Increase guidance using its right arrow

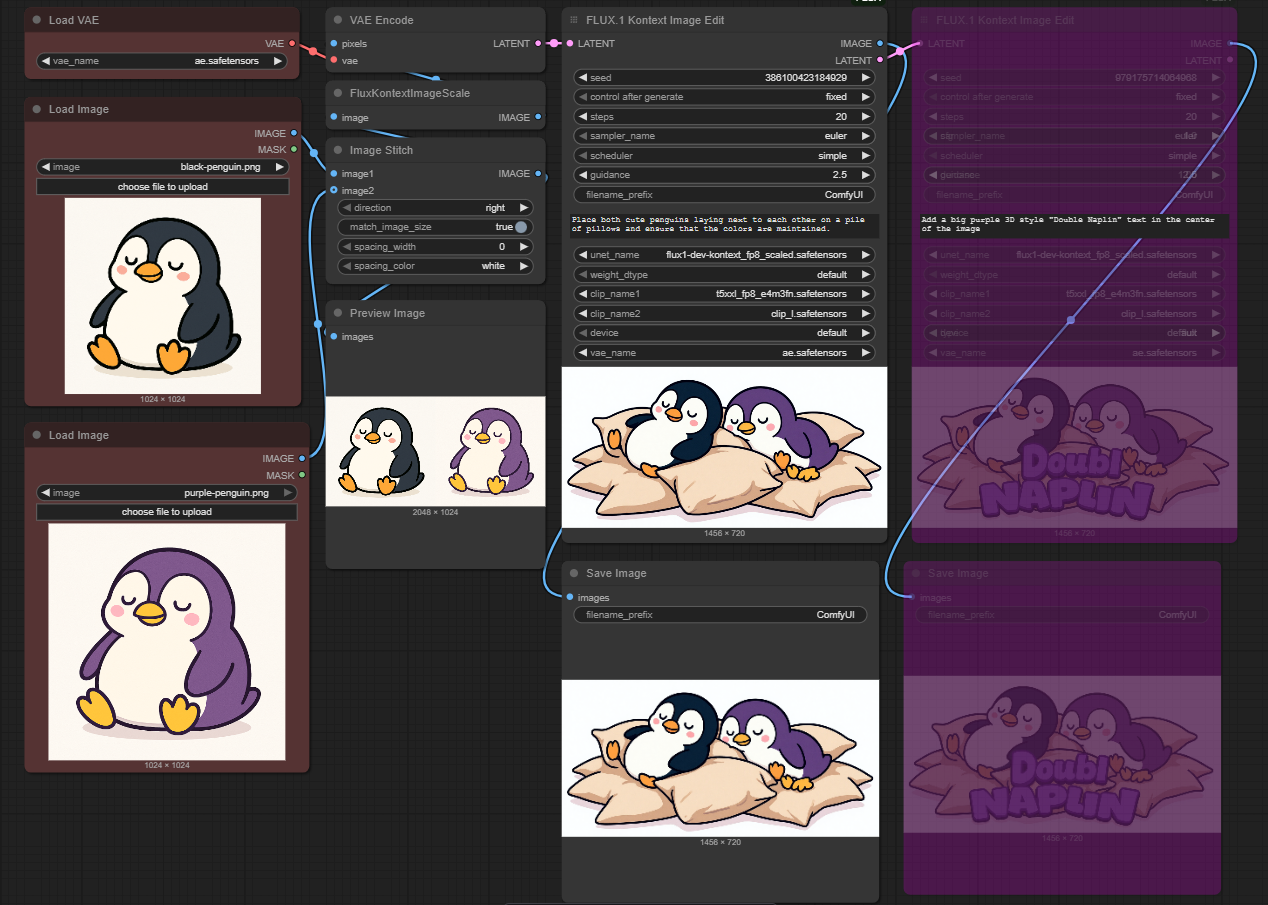coord(864,174)
